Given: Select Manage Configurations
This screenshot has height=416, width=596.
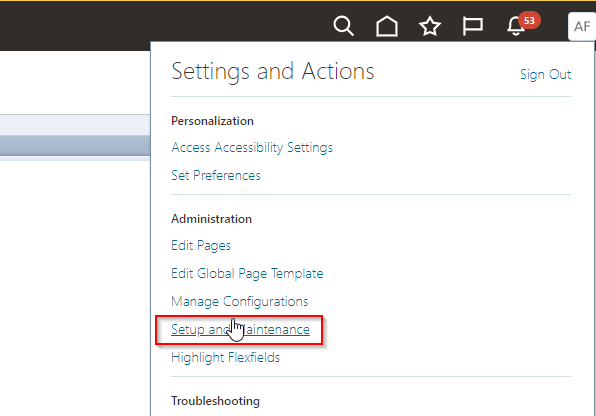Looking at the screenshot, I should (x=240, y=302).
